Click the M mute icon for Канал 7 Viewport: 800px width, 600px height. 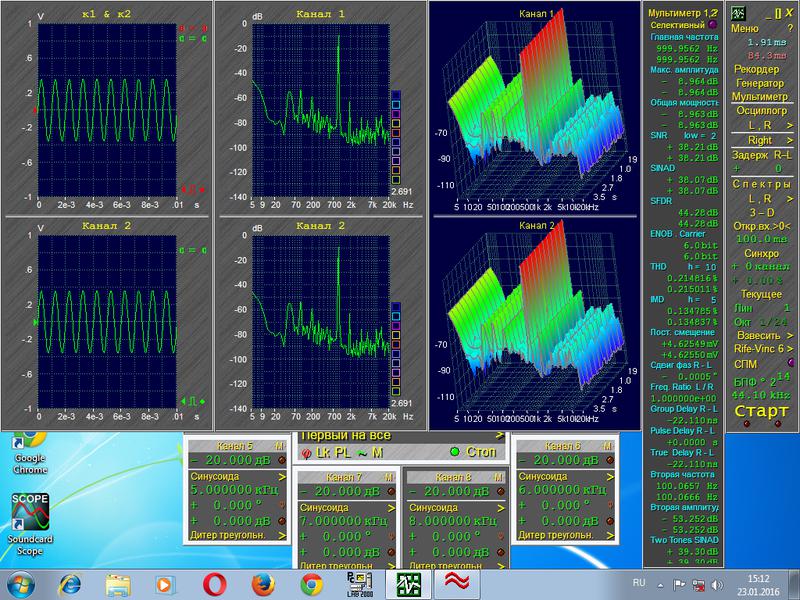[x=388, y=477]
